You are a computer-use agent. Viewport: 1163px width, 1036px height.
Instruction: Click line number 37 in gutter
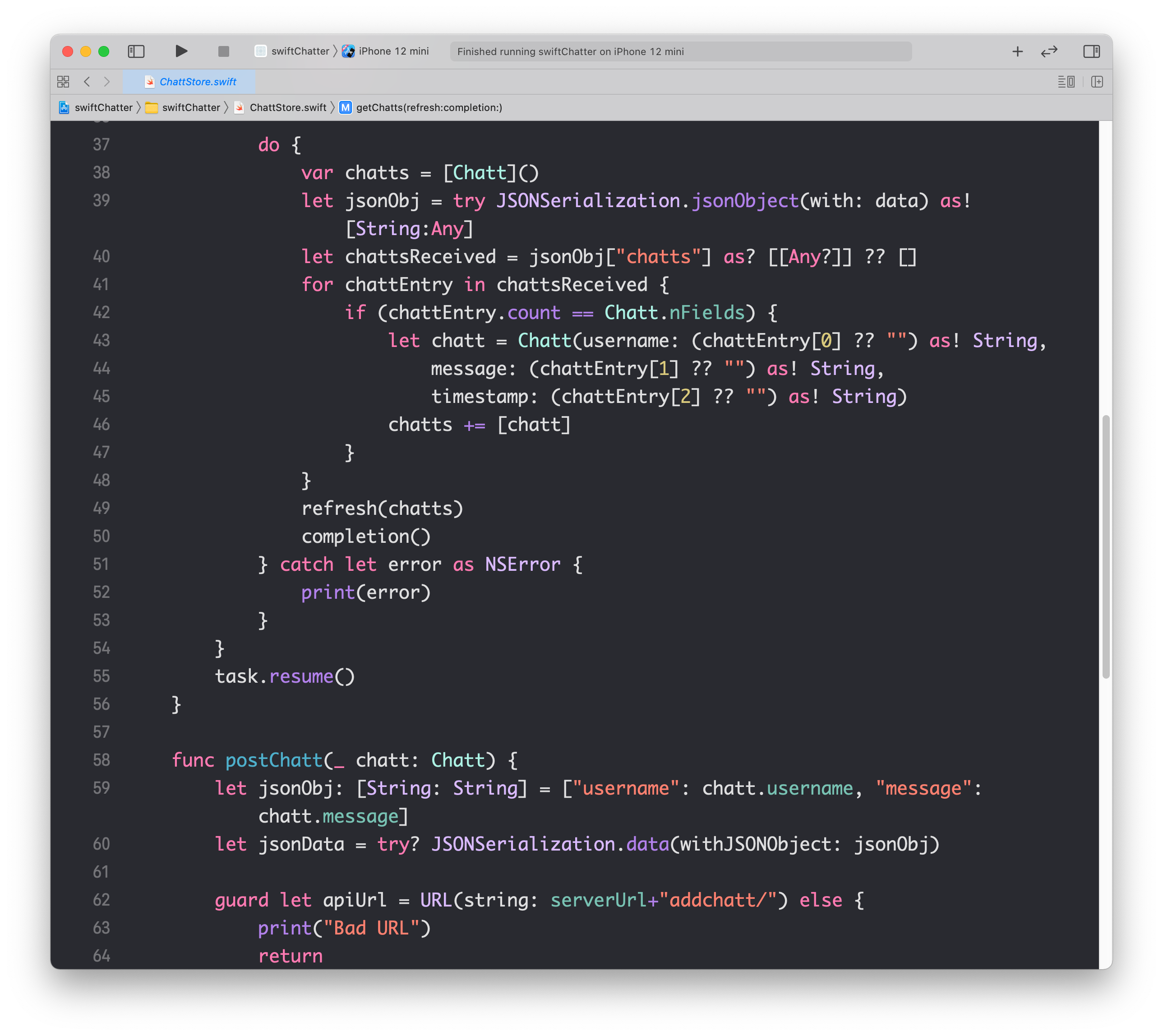(x=102, y=144)
